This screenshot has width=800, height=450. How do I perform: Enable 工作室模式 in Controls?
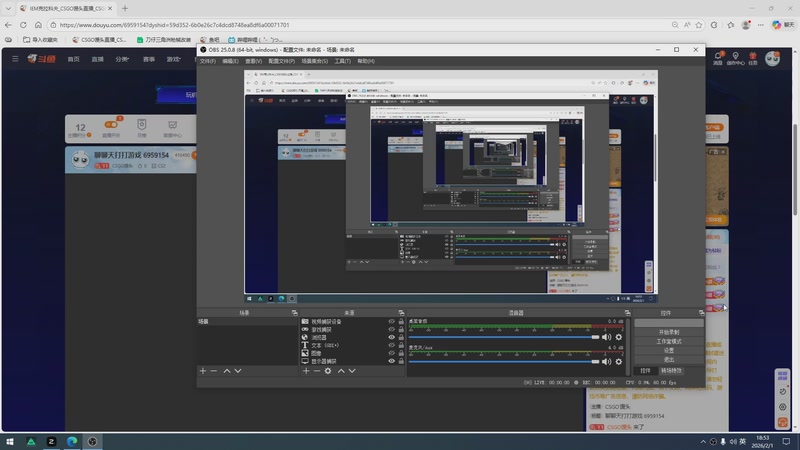669,341
